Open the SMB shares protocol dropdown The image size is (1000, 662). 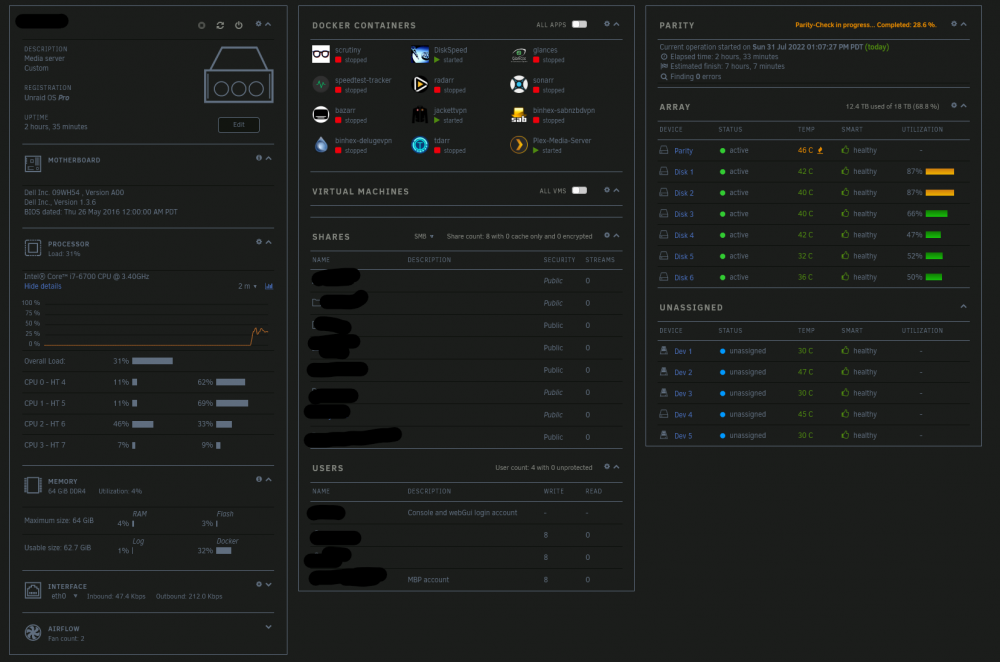coord(424,237)
